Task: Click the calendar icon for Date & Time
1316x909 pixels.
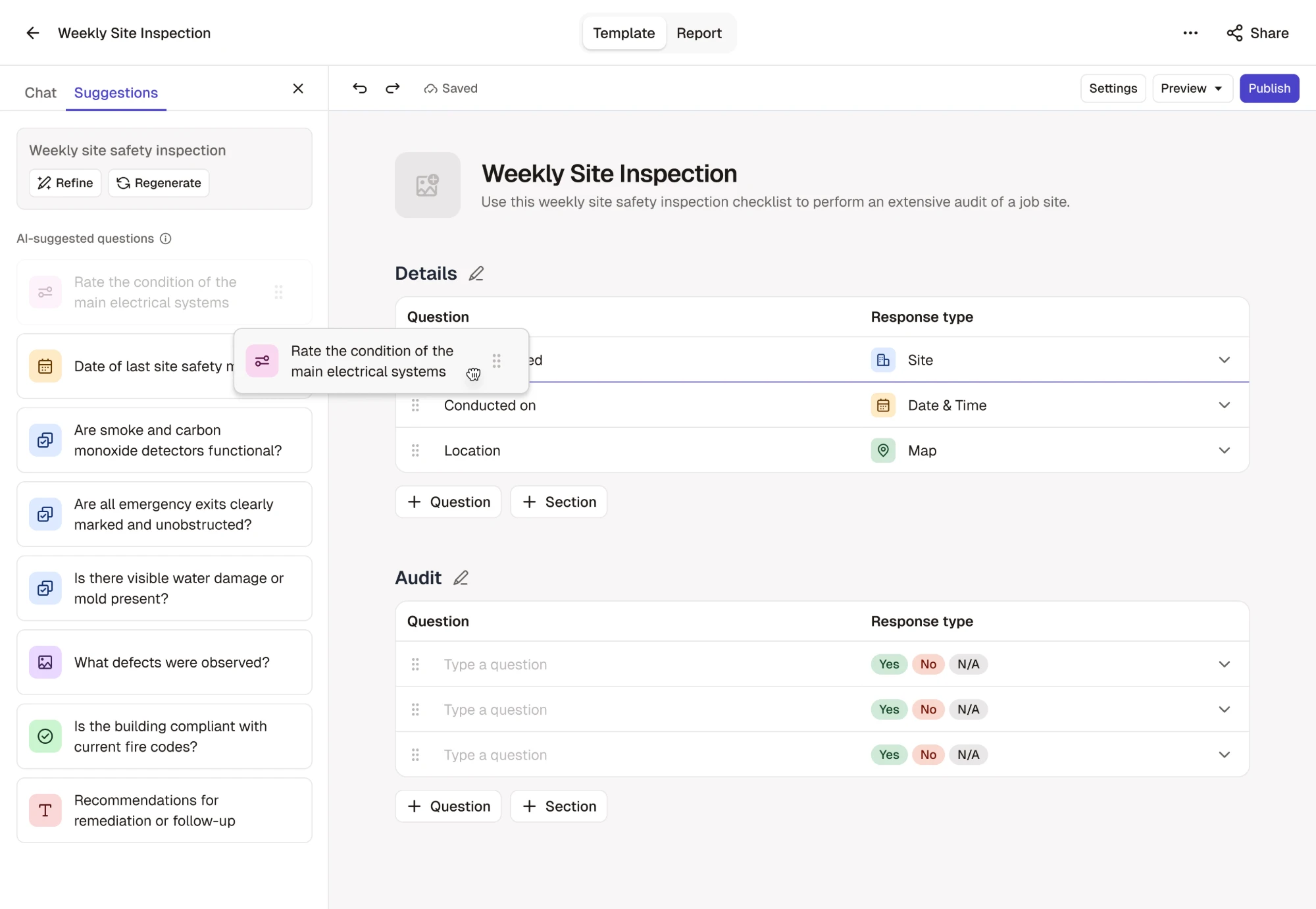Action: 883,405
